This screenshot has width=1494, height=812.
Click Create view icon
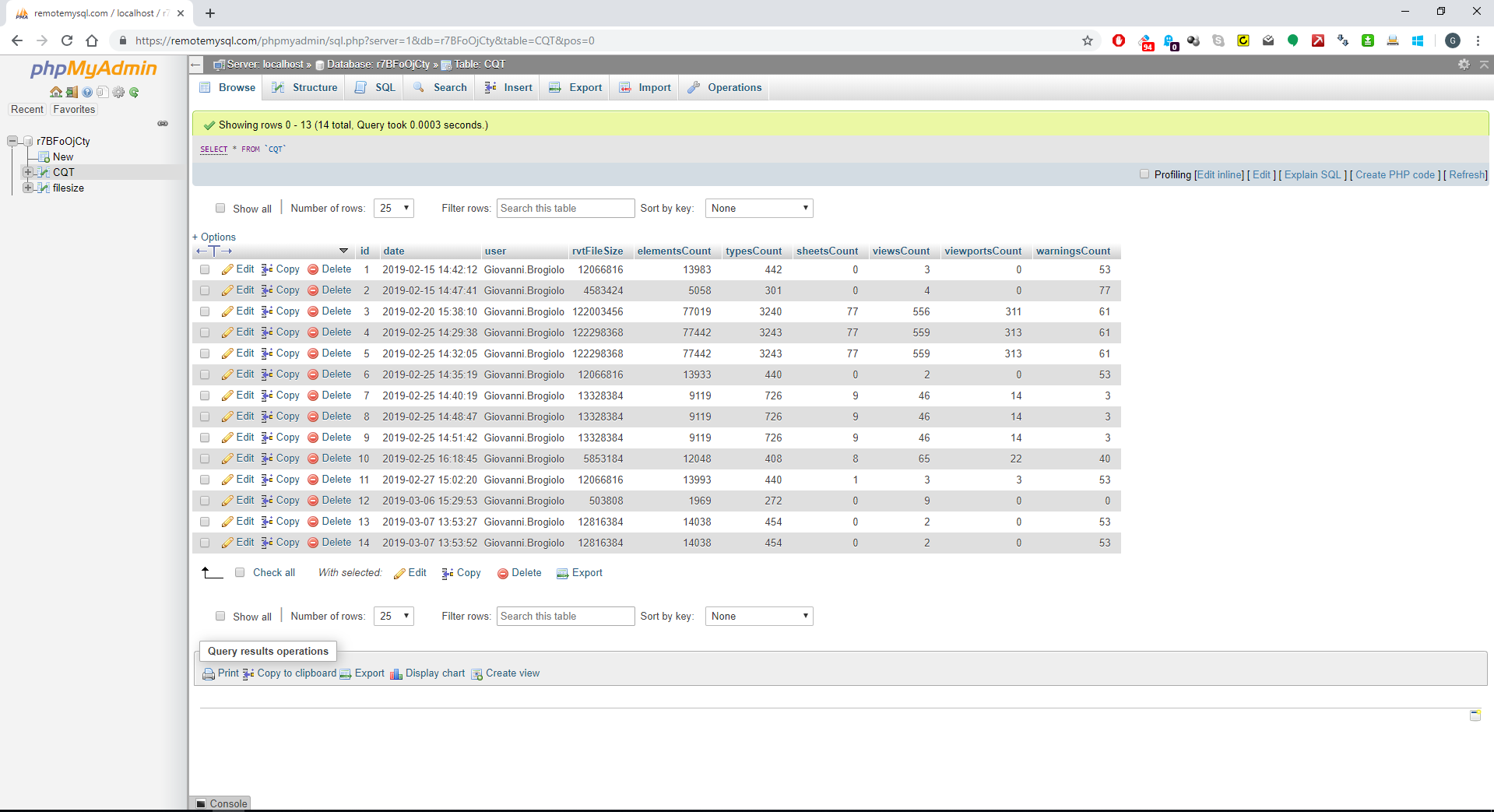[476, 673]
